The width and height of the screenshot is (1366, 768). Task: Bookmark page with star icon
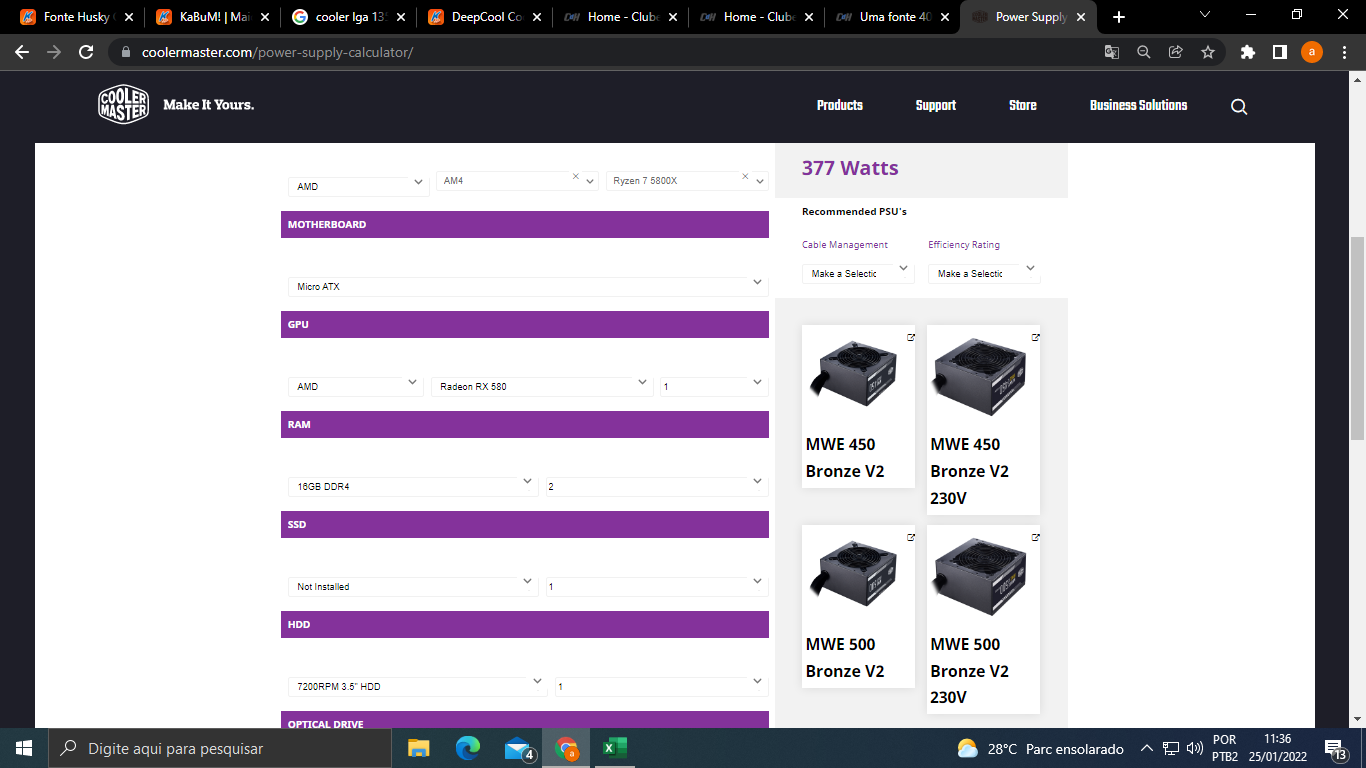pos(1208,52)
